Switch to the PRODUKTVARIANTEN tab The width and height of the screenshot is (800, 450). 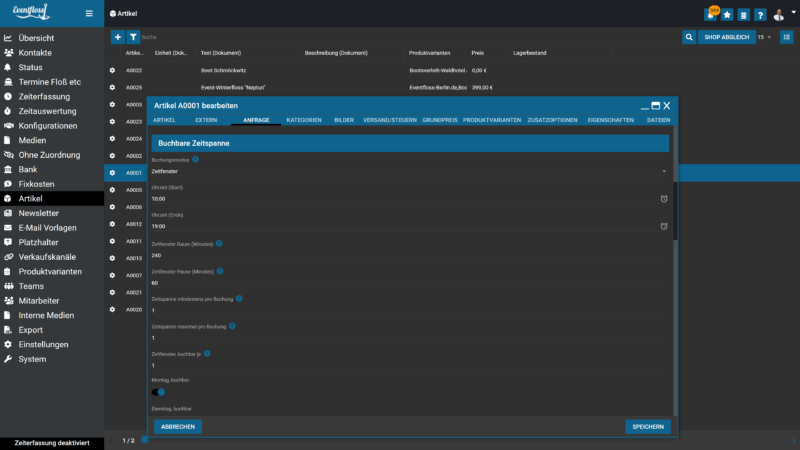(492, 120)
